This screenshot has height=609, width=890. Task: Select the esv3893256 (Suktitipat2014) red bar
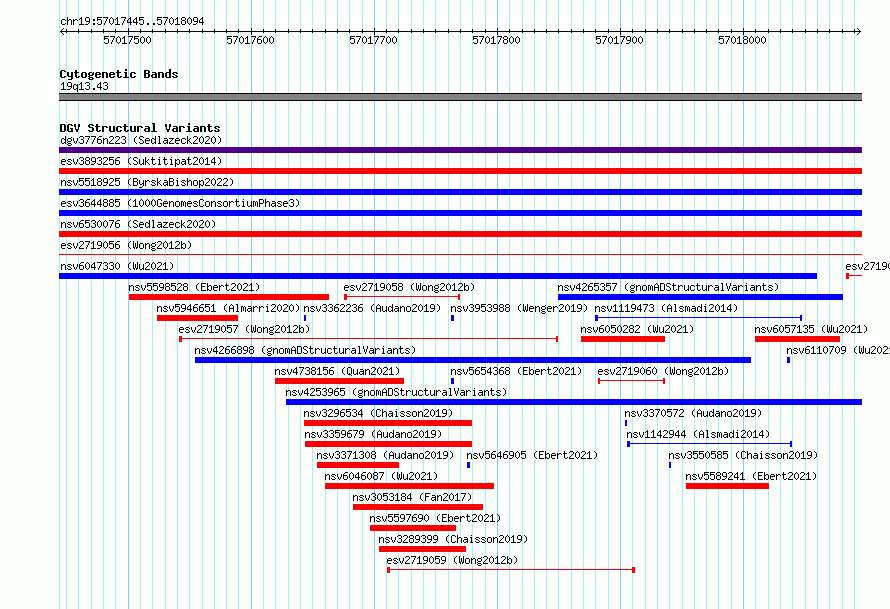coord(460,171)
